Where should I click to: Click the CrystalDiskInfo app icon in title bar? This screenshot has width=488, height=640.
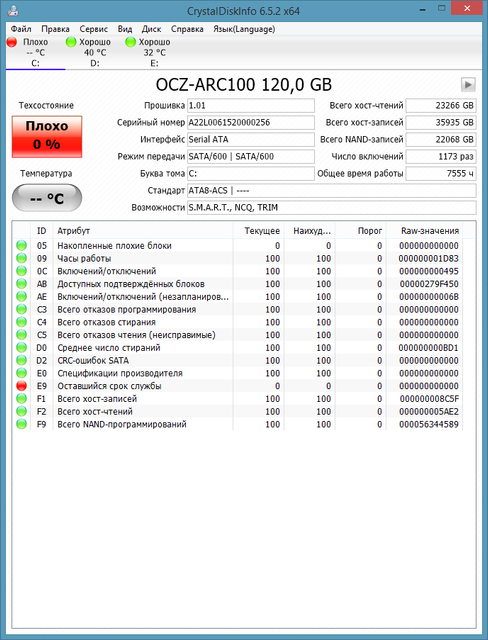point(13,10)
